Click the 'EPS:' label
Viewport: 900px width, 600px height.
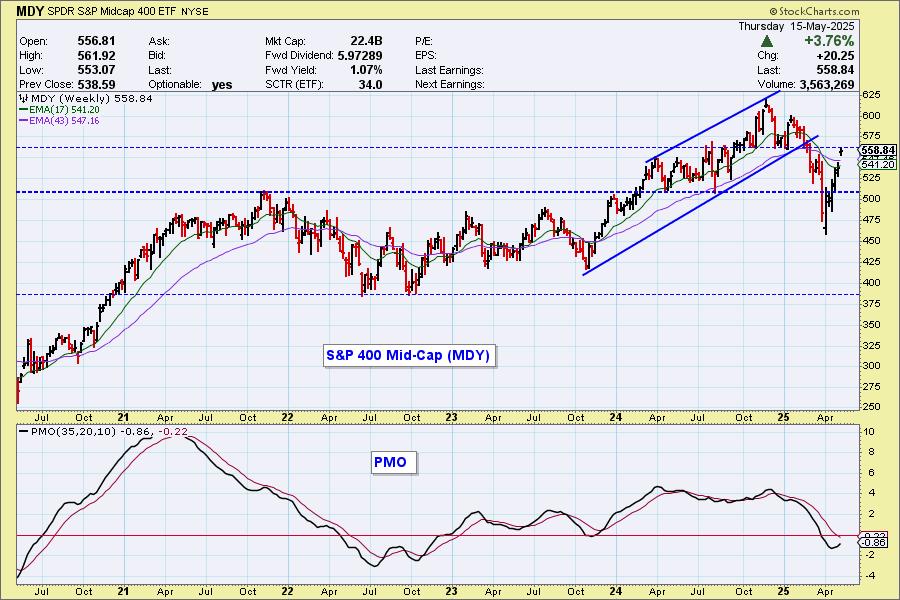[425, 56]
